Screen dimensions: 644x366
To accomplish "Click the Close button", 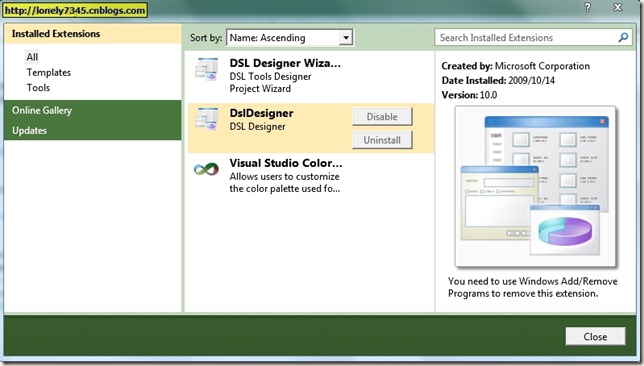I will pyautogui.click(x=595, y=336).
